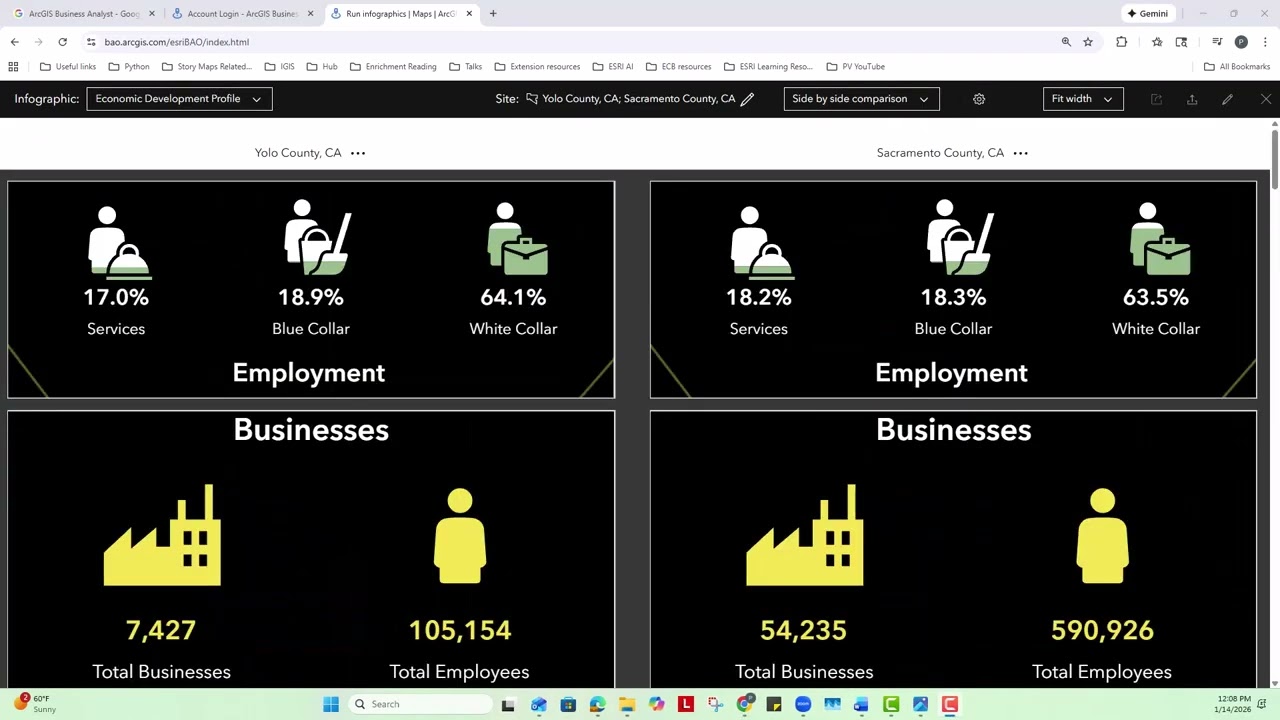
Task: Click the Yolo County White Collar icon
Action: [x=517, y=239]
